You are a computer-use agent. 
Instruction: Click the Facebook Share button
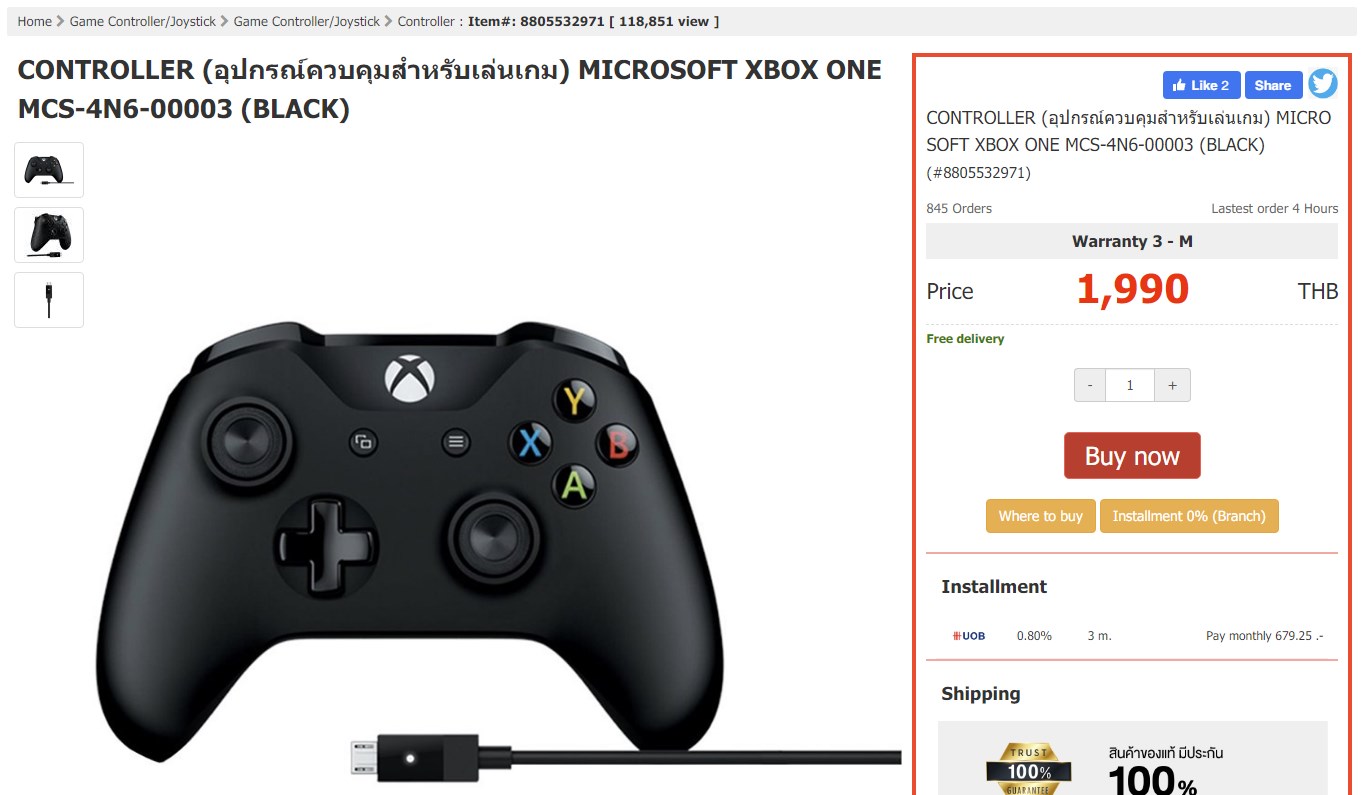(x=1273, y=85)
